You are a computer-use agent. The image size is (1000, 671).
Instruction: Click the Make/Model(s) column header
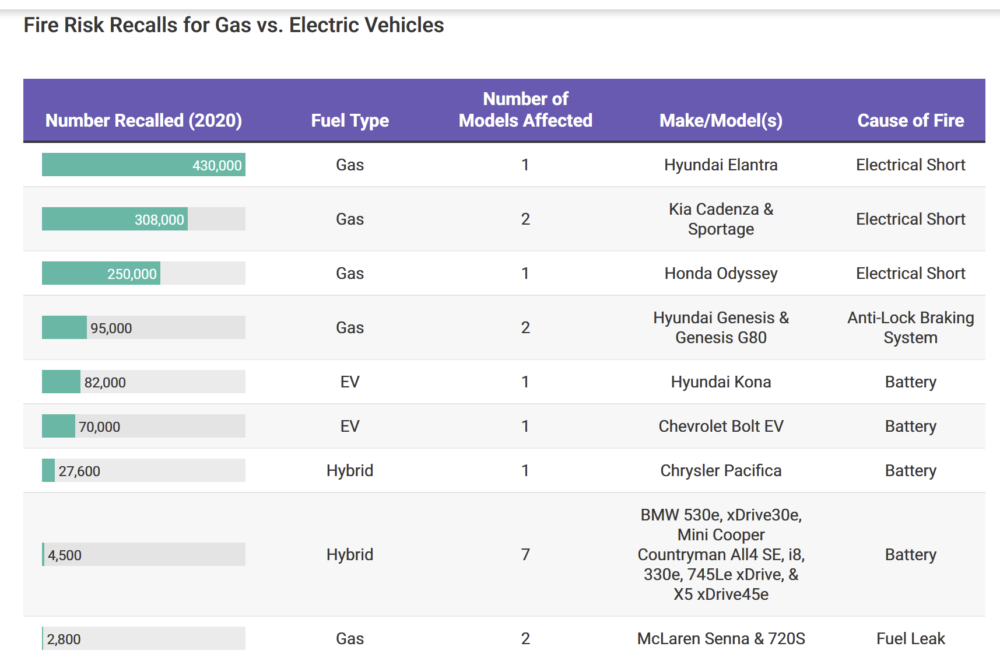click(720, 121)
